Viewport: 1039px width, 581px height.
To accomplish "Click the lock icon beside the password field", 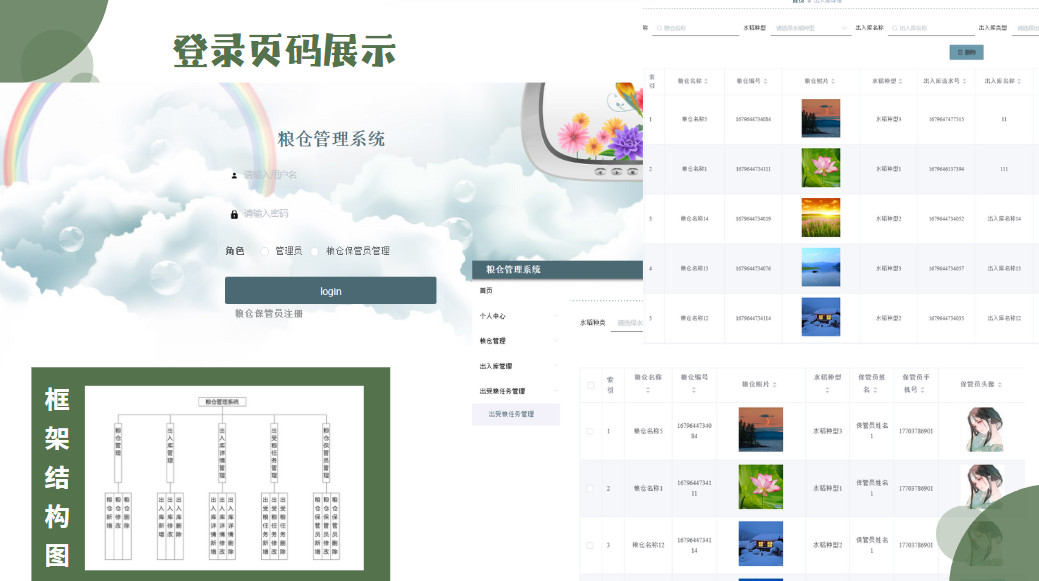I will tap(234, 214).
